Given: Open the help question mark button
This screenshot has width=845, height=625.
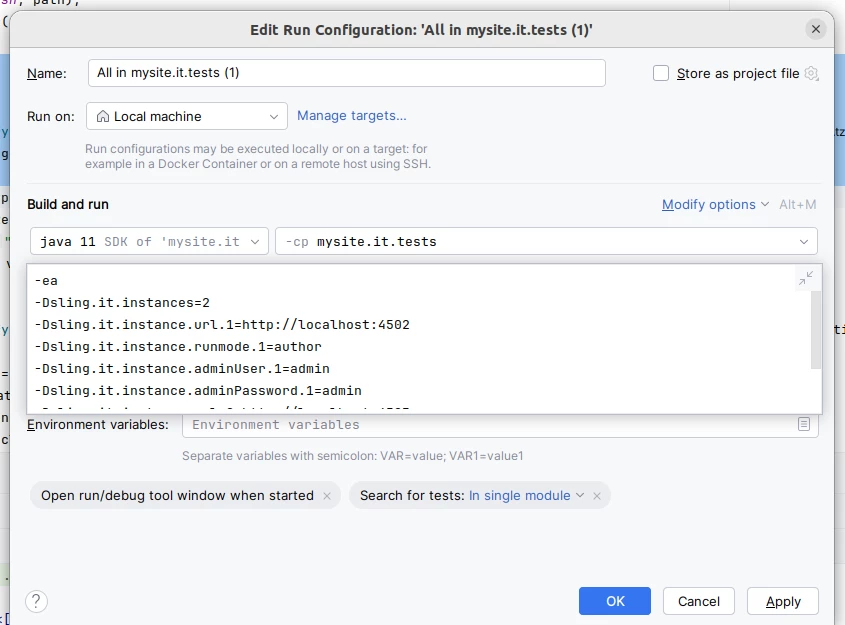Looking at the screenshot, I should [x=36, y=601].
